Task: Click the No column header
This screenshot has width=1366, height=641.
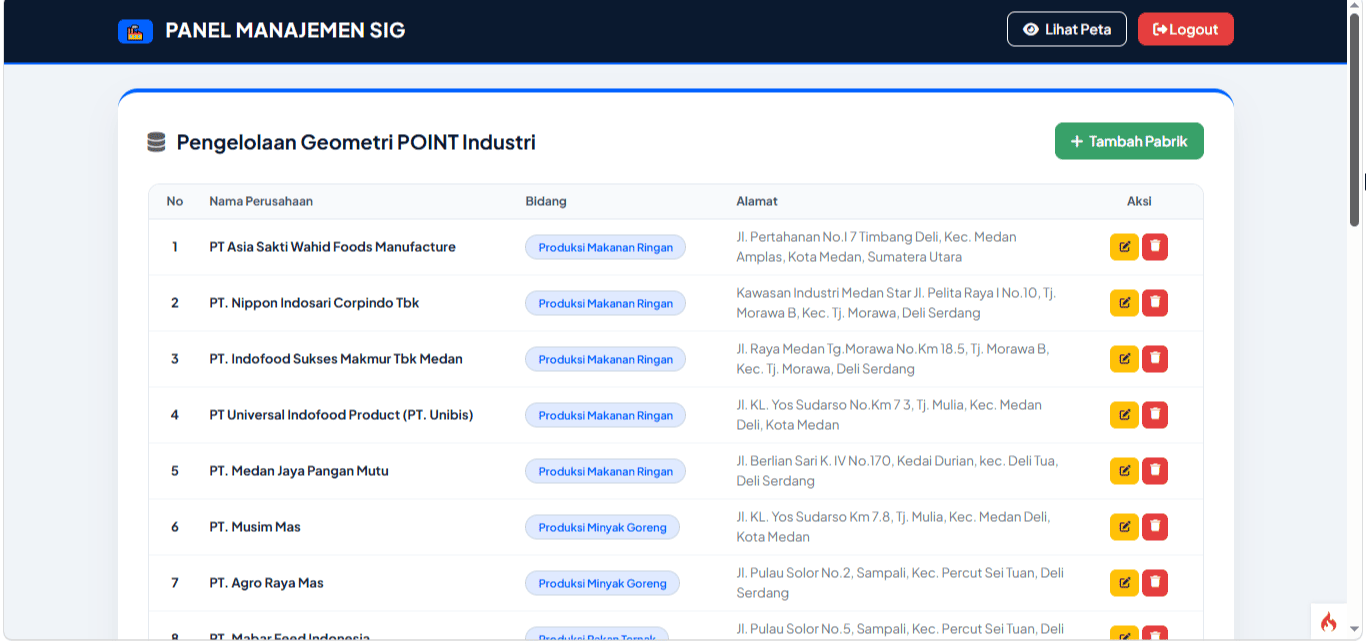Action: coord(175,201)
